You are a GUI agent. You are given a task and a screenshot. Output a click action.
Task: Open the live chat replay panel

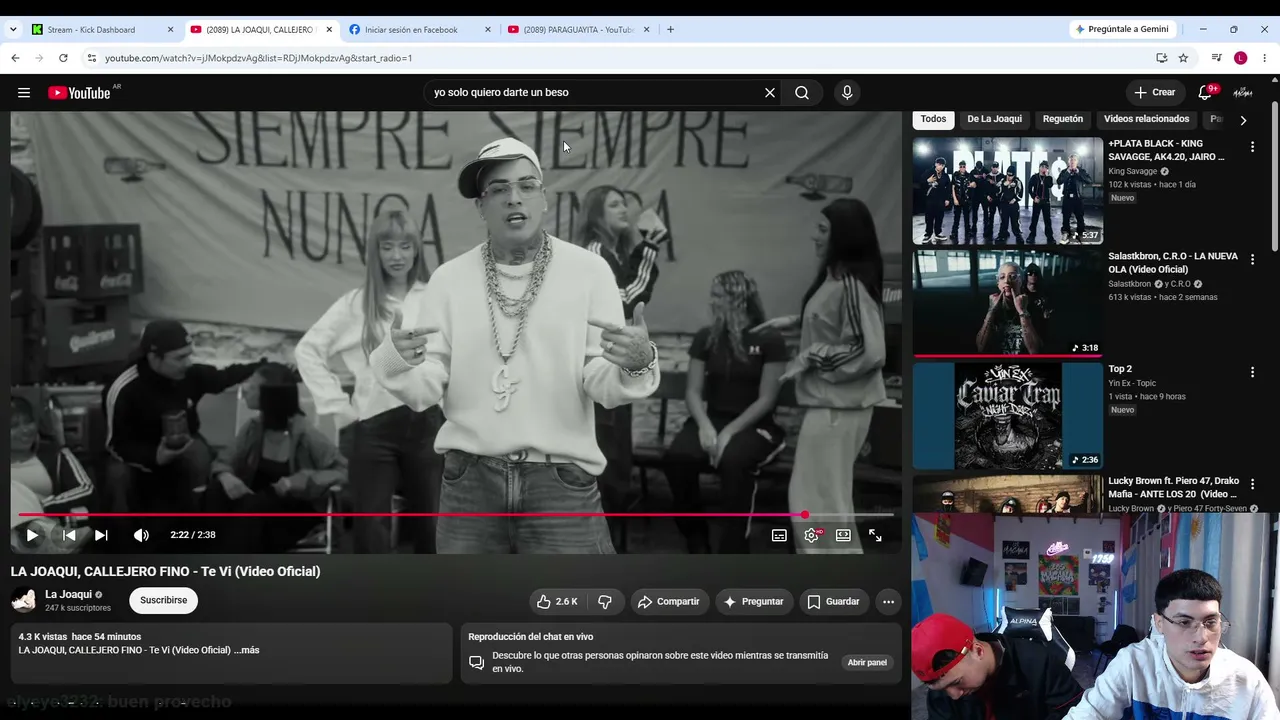click(867, 662)
